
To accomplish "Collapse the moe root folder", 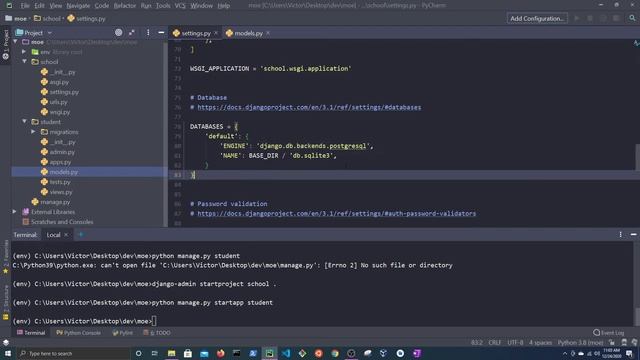I will click(x=16, y=42).
